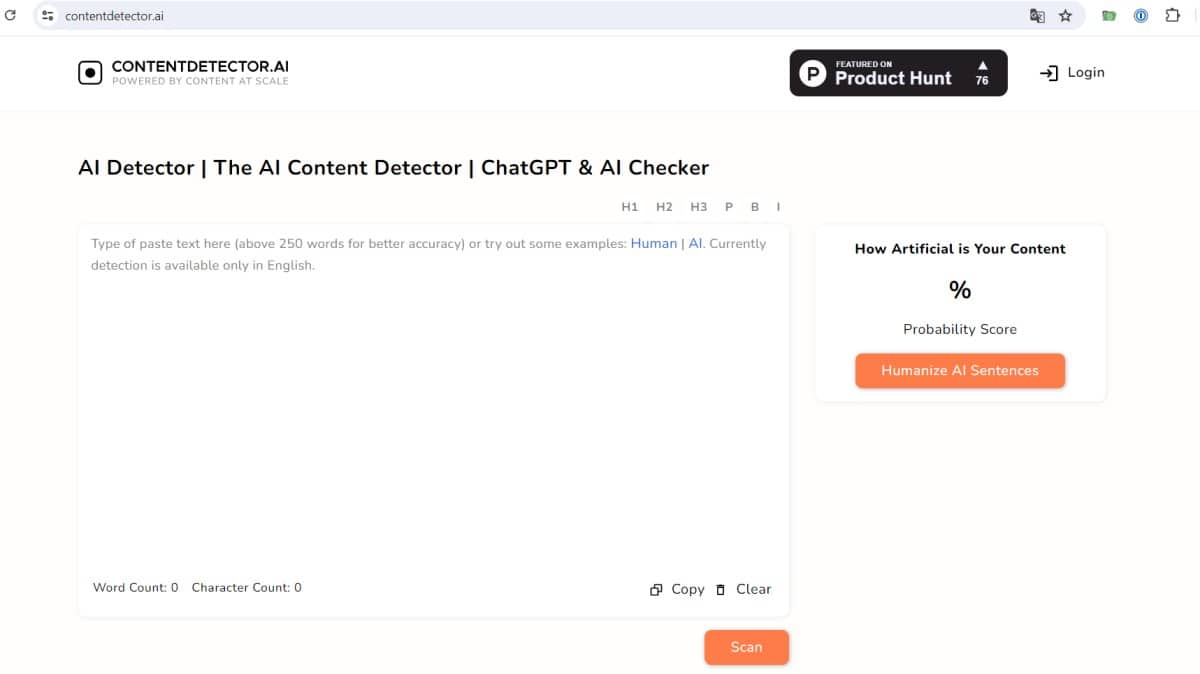Reload the page with the refresh icon
The width and height of the screenshot is (1200, 674).
(11, 15)
